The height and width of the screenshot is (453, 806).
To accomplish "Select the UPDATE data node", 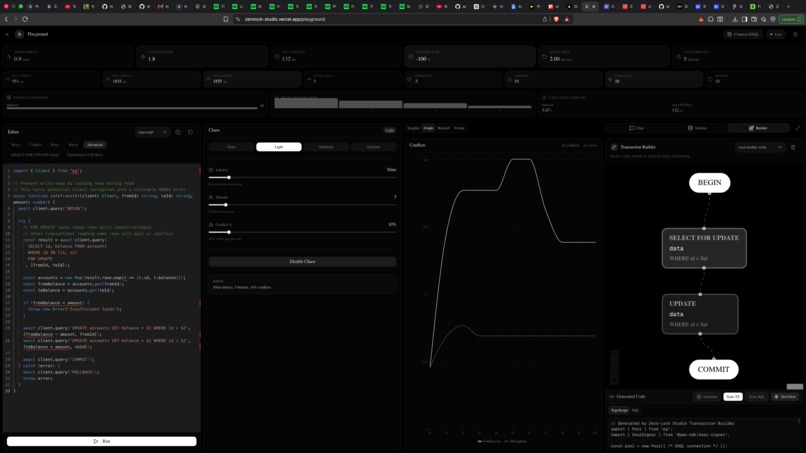I will (x=700, y=314).
